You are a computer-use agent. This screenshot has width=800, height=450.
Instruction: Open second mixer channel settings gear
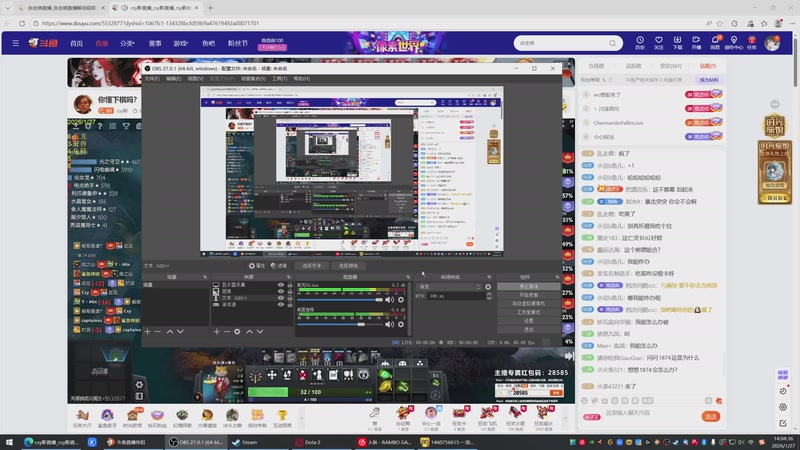tap(401, 324)
